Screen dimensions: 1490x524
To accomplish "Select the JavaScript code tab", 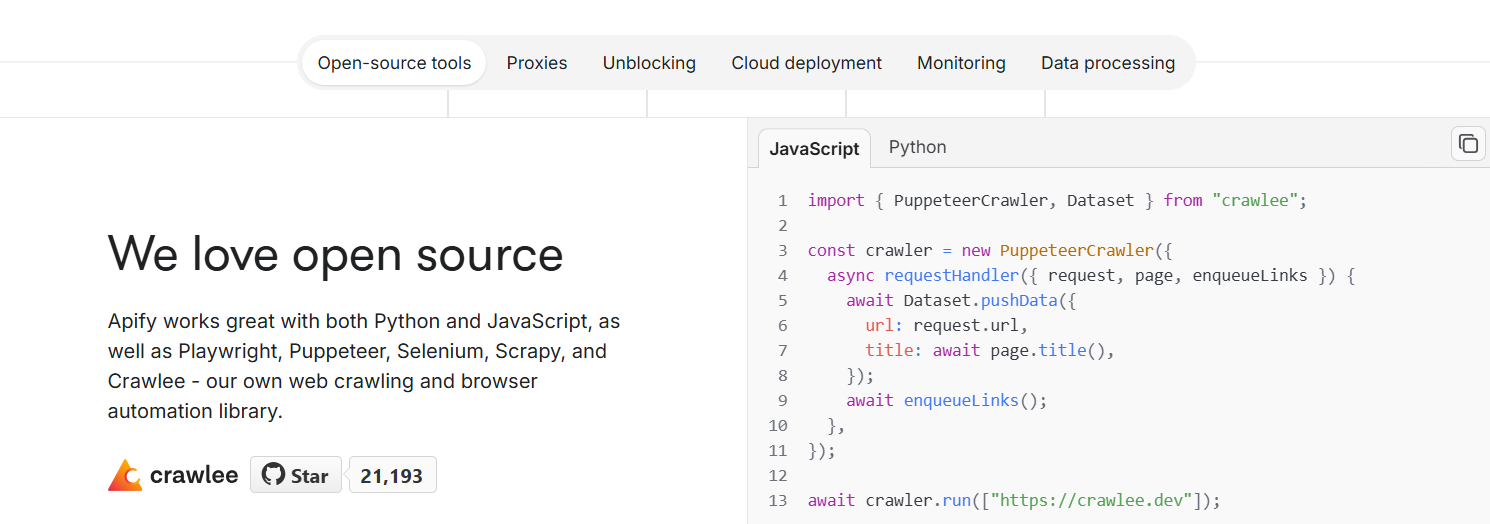I will [813, 148].
